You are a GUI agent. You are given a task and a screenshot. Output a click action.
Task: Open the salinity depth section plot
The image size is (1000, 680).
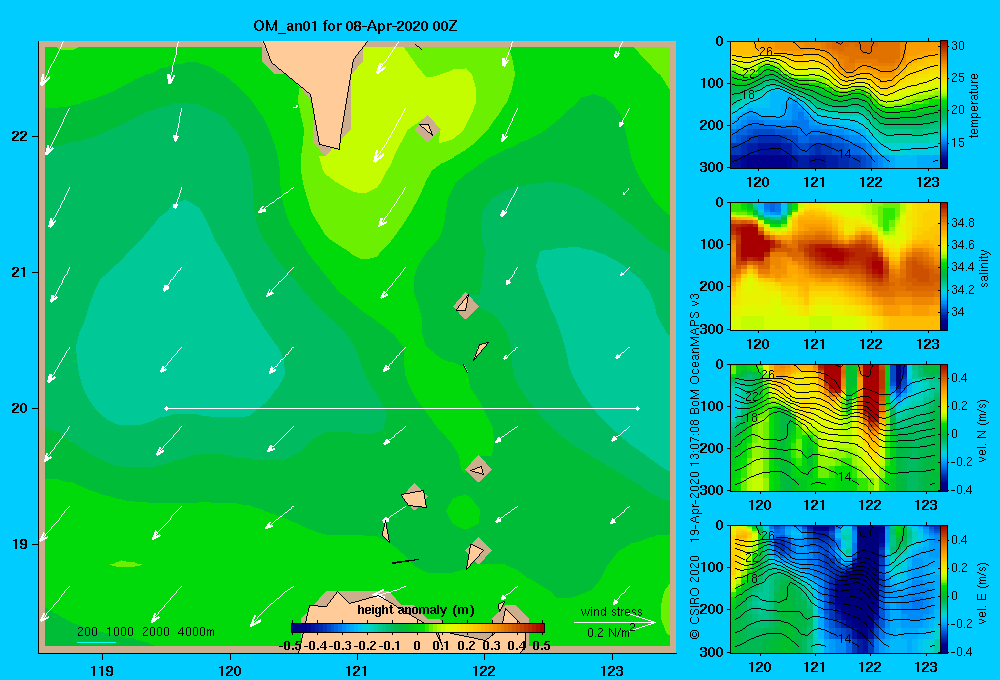(x=835, y=266)
